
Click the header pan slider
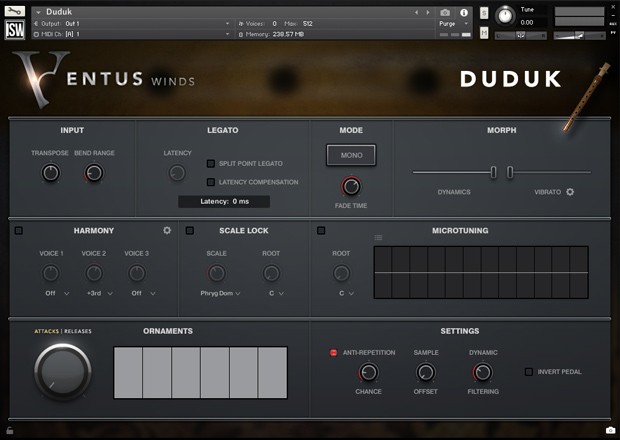[521, 36]
